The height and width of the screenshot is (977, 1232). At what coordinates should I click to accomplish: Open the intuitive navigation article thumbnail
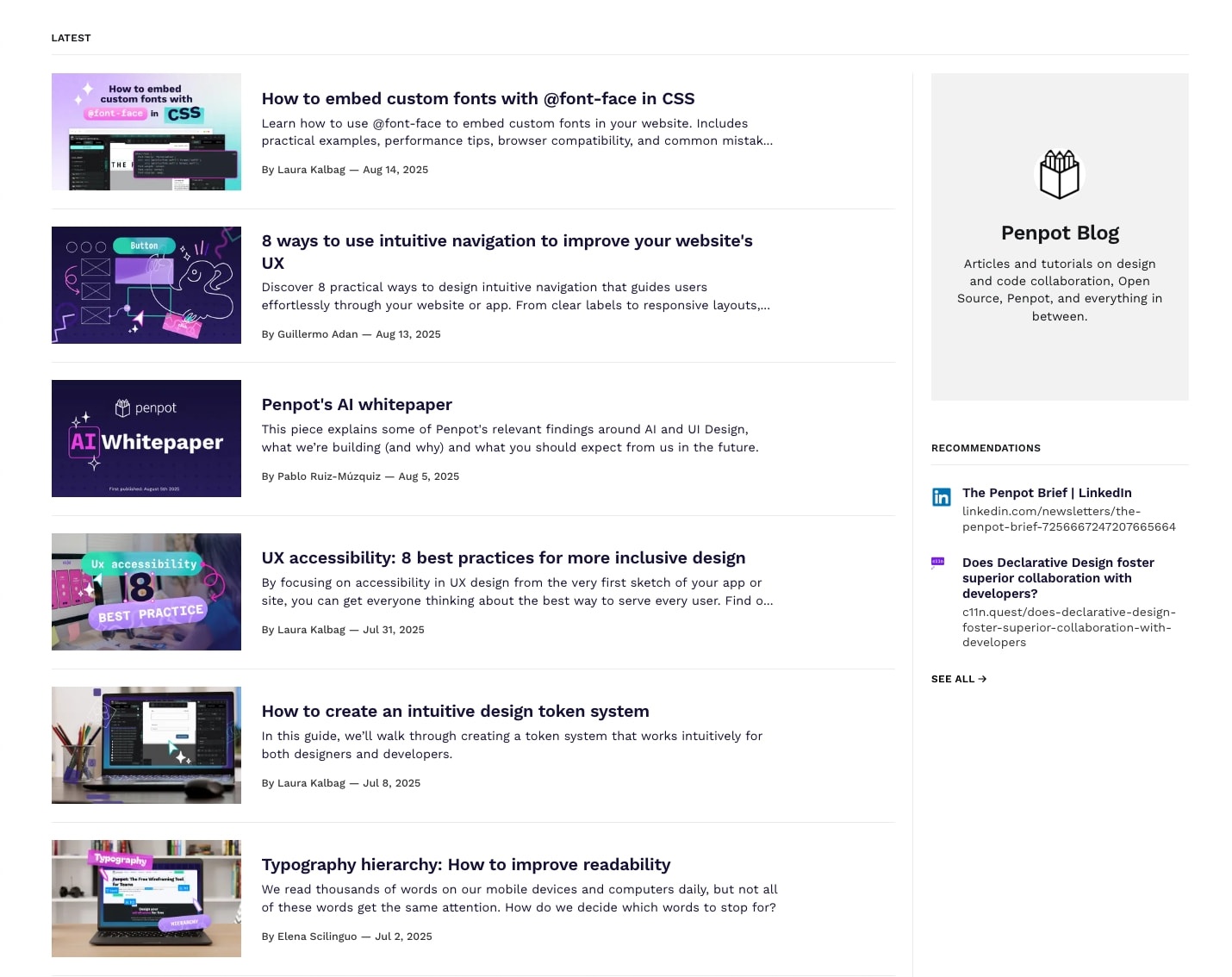coord(146,285)
